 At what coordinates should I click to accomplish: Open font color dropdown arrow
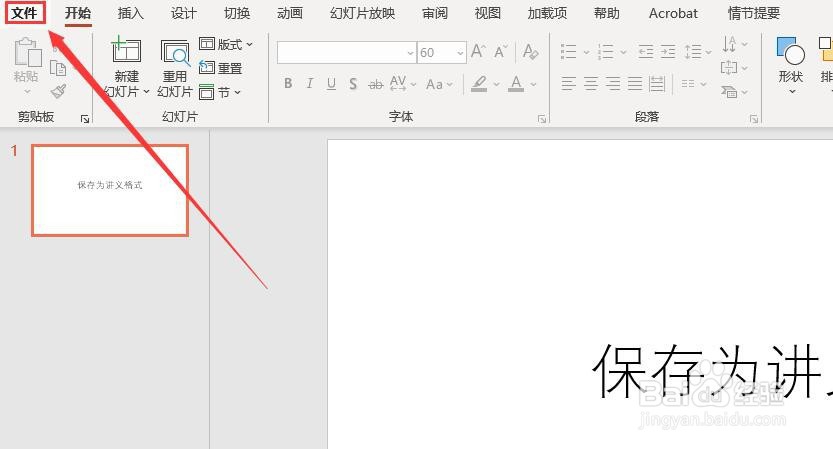coord(533,84)
